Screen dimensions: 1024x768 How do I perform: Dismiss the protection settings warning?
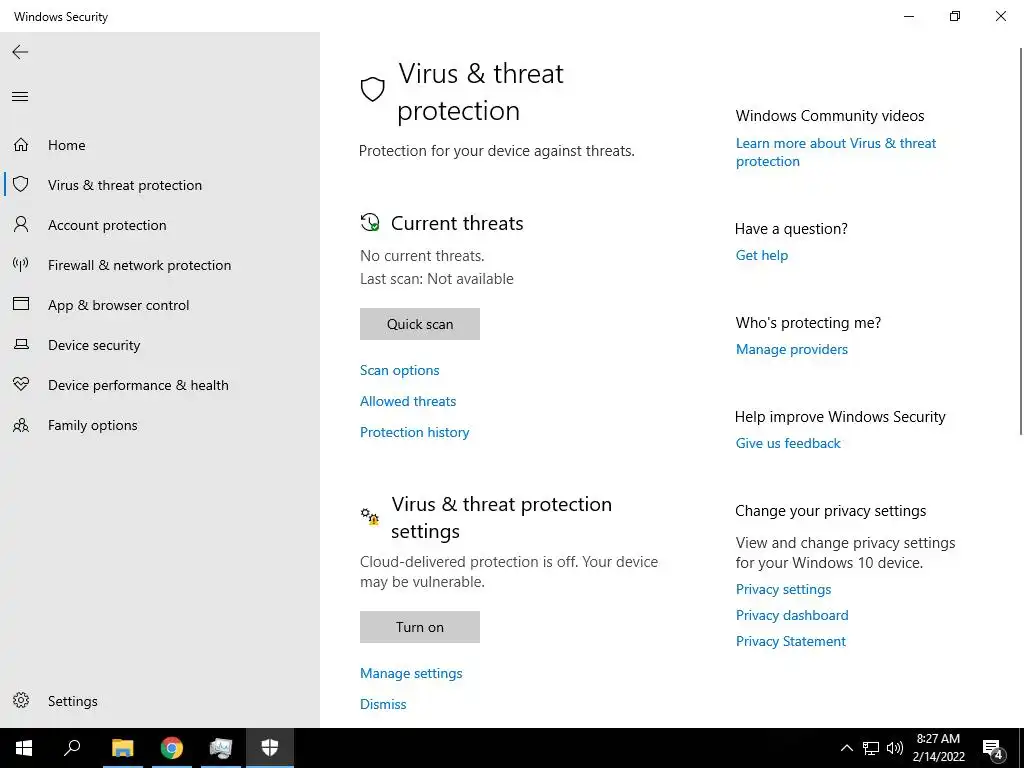pyautogui.click(x=383, y=704)
